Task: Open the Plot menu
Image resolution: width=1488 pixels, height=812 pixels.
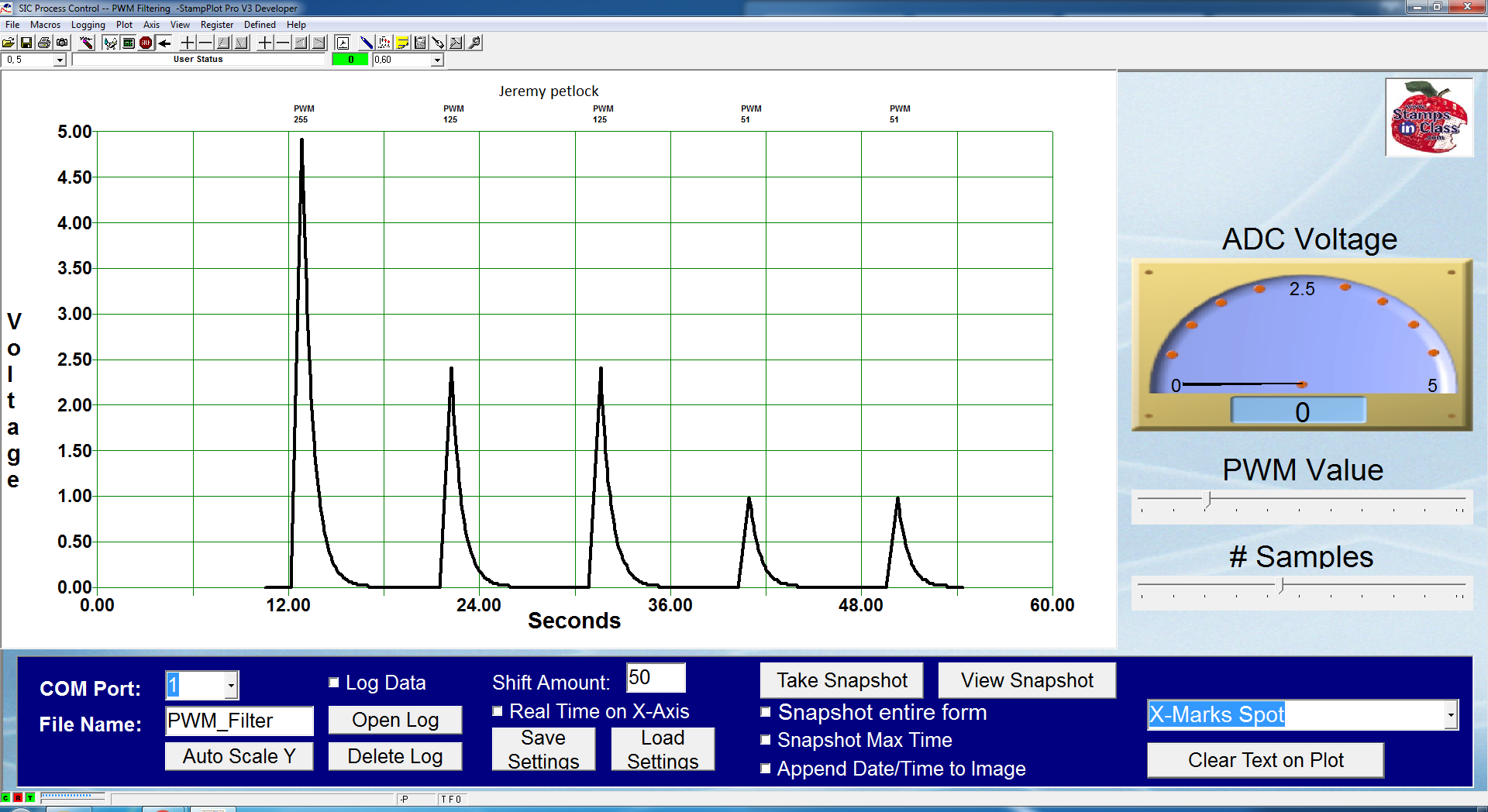Action: point(124,25)
